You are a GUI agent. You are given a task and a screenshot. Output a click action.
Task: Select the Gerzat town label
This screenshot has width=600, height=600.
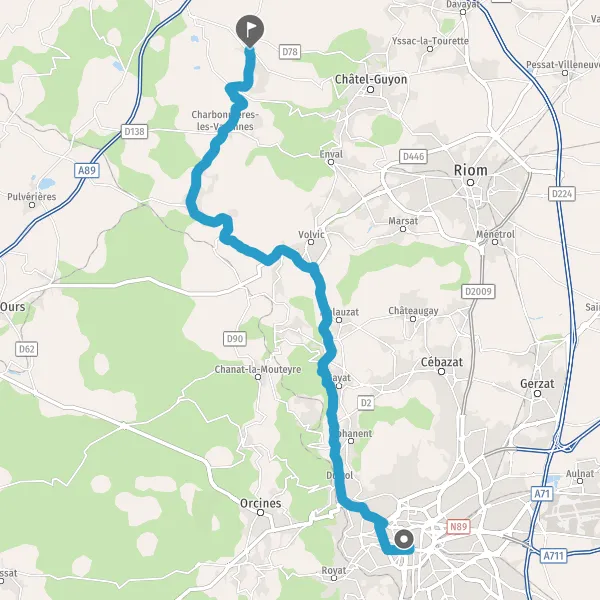[x=537, y=383]
